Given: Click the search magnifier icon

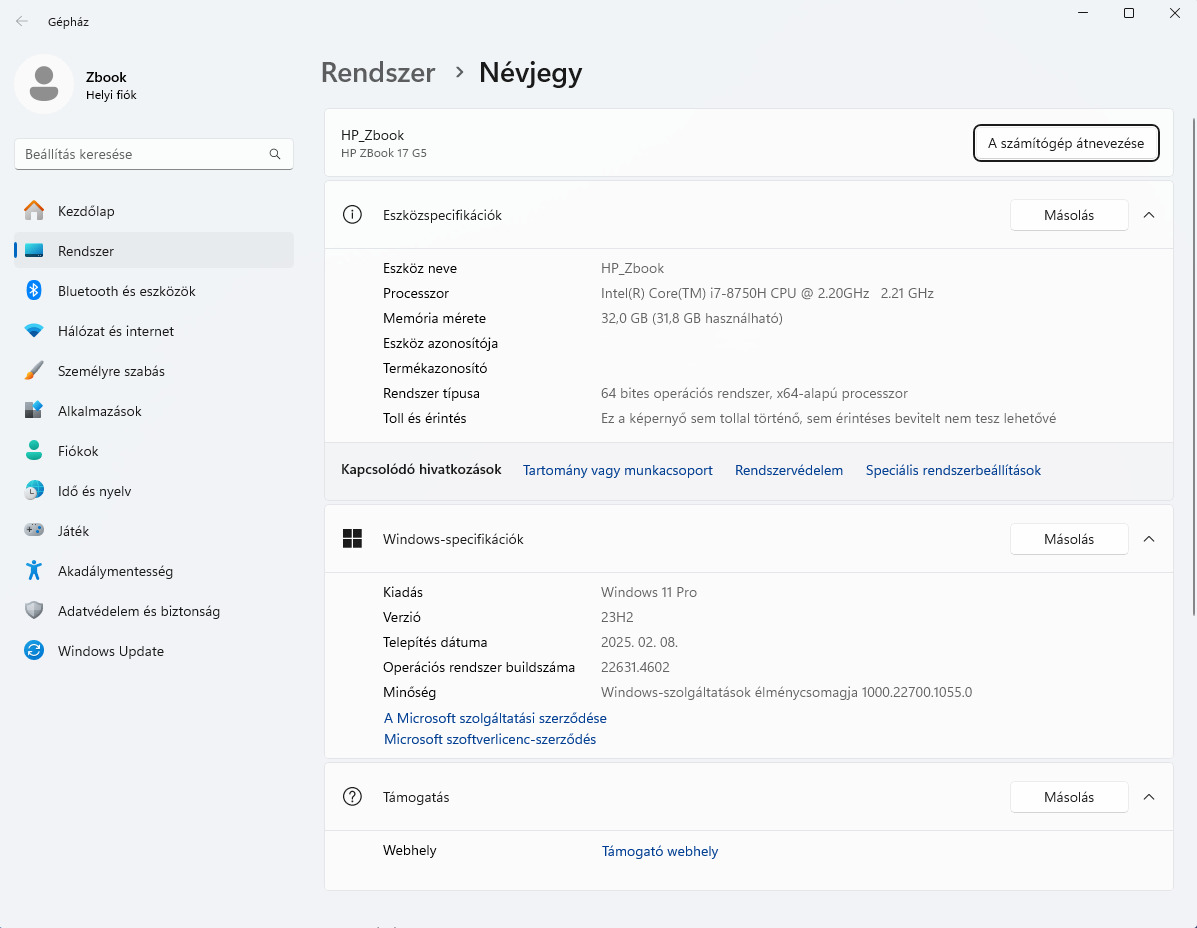Looking at the screenshot, I should pos(275,154).
